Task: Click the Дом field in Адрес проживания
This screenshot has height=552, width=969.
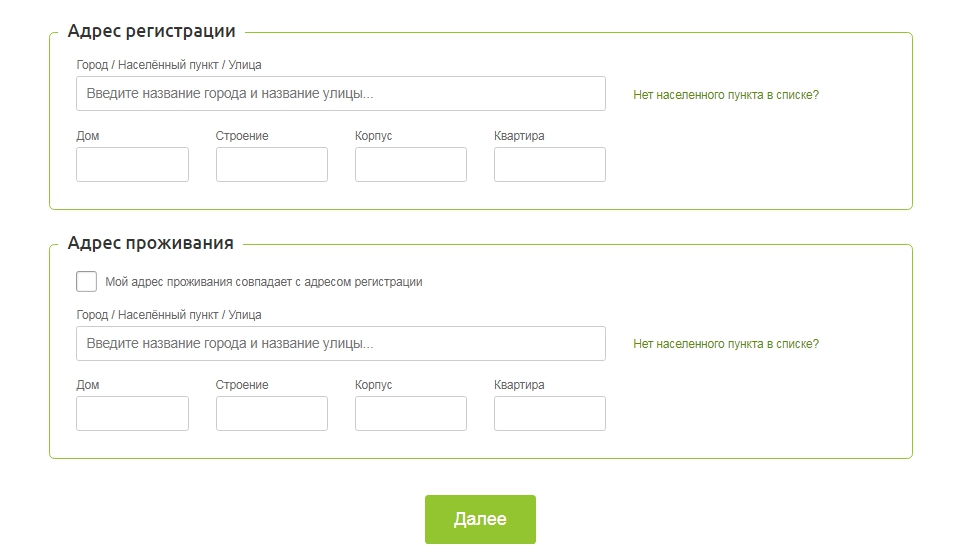Action: coord(132,413)
